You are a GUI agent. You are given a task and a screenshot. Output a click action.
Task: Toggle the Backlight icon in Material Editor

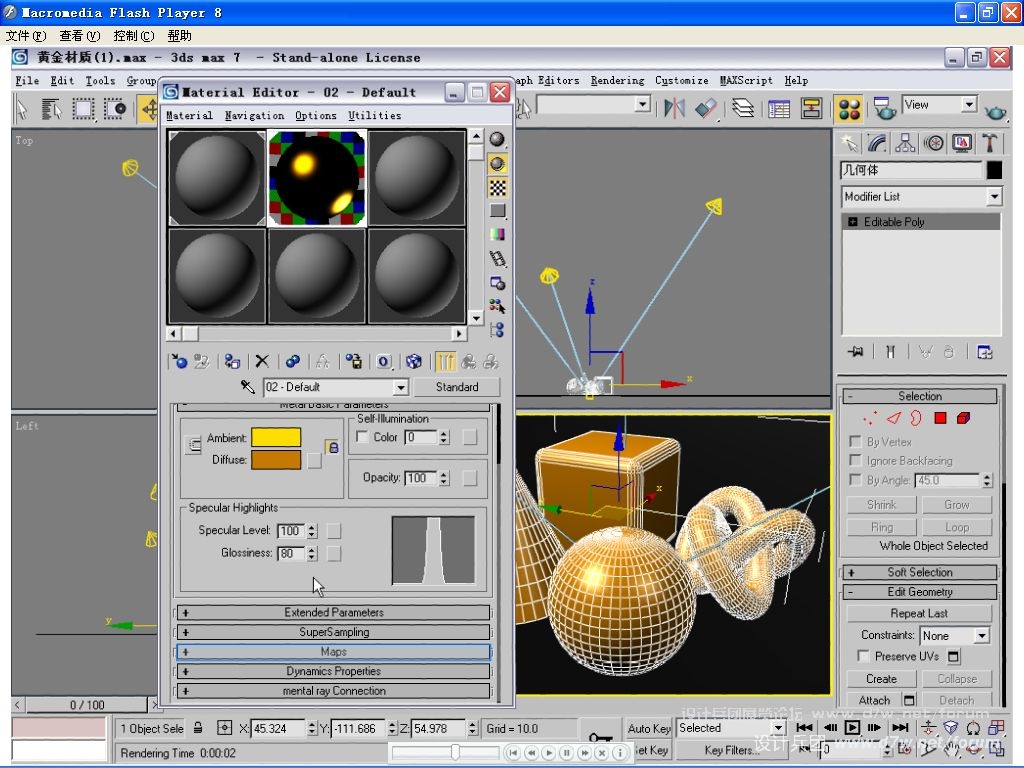point(497,163)
